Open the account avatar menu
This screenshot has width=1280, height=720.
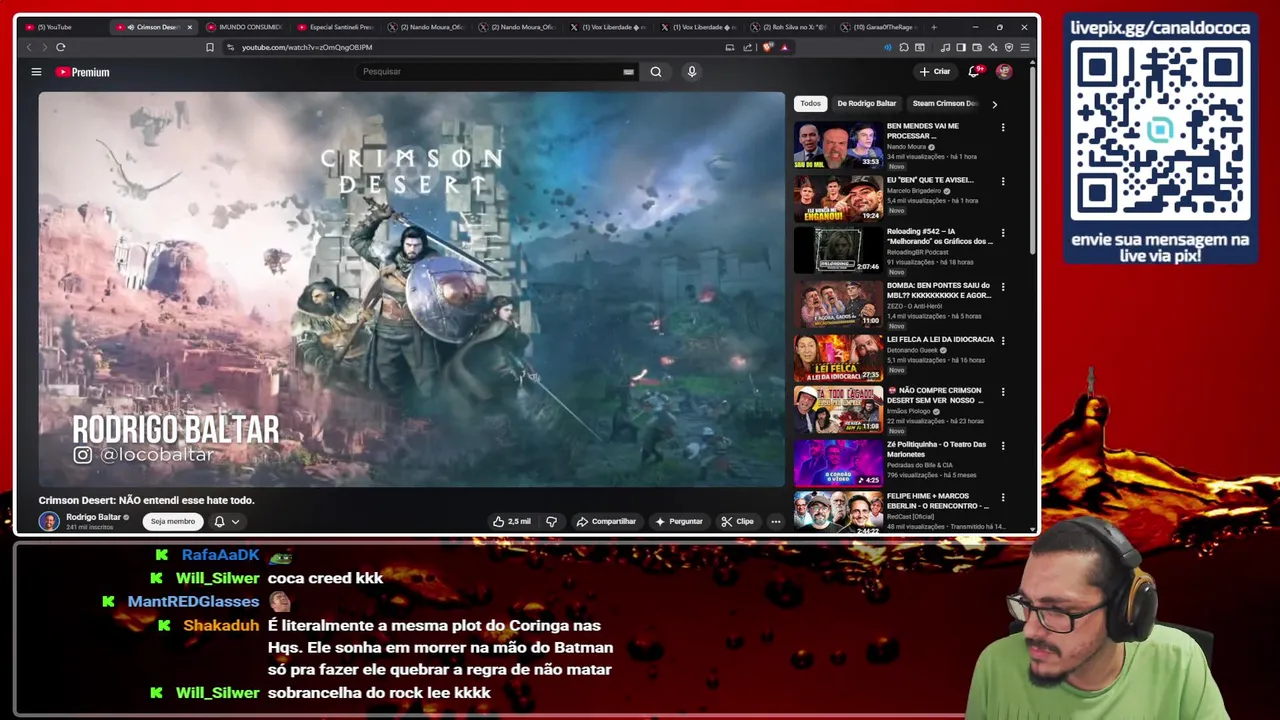click(1004, 72)
